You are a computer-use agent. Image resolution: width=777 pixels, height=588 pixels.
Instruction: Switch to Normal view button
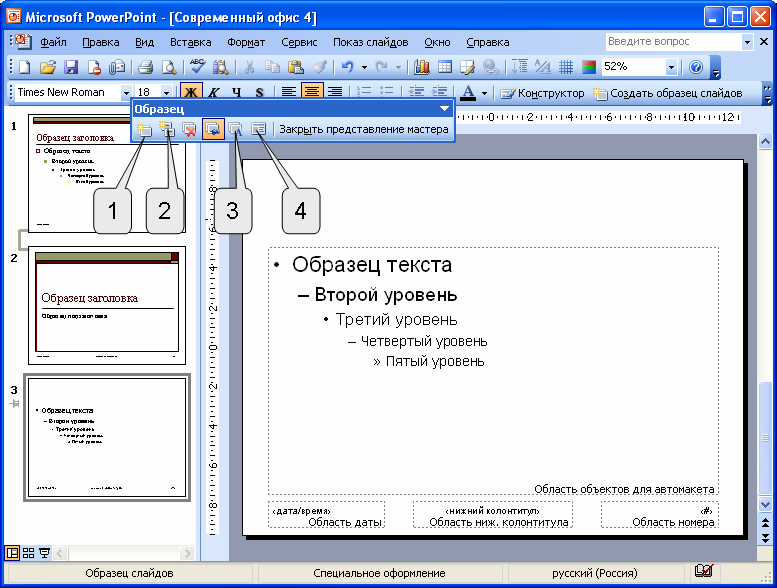tap(12, 553)
